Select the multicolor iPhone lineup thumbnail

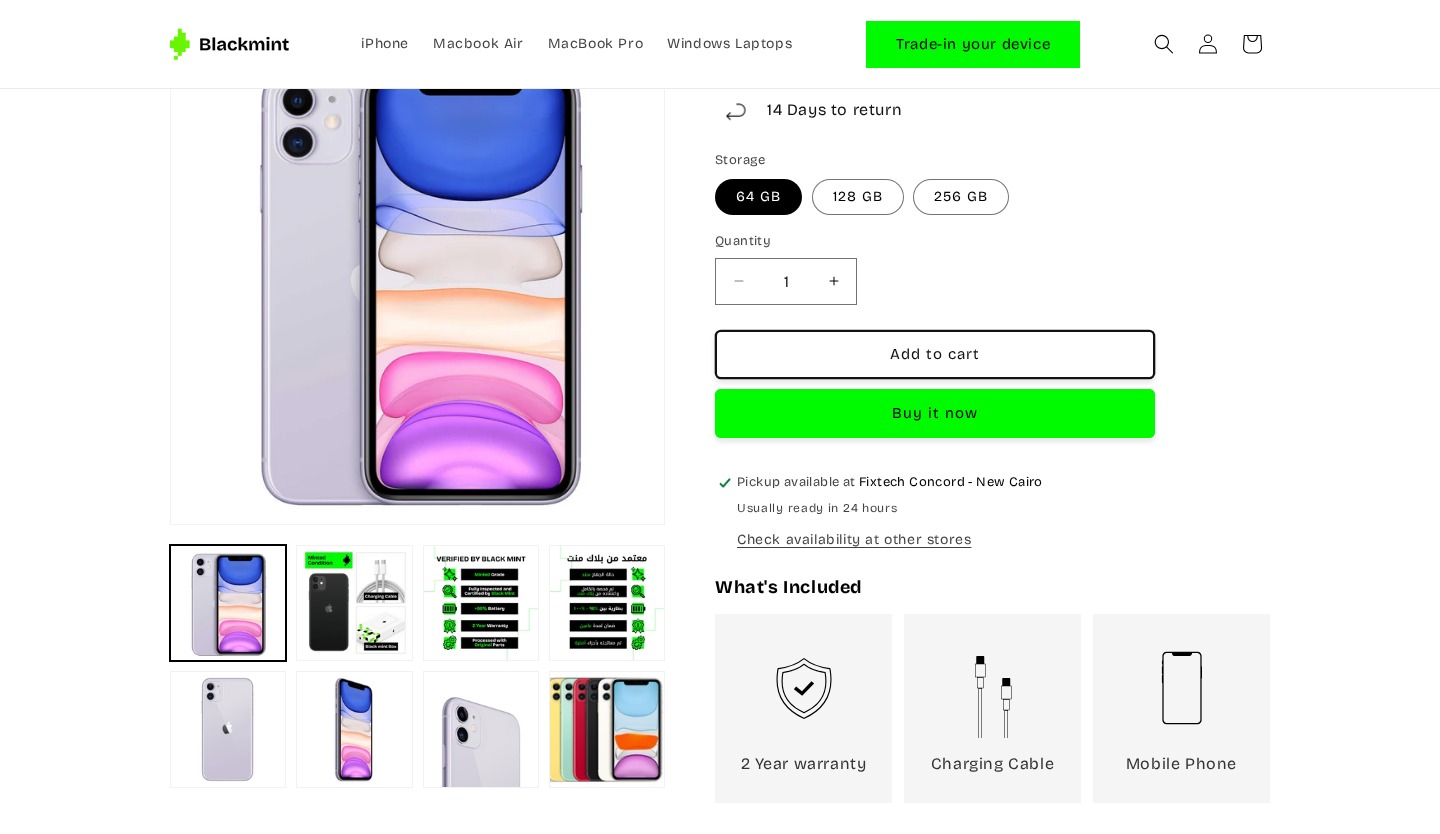click(x=607, y=729)
